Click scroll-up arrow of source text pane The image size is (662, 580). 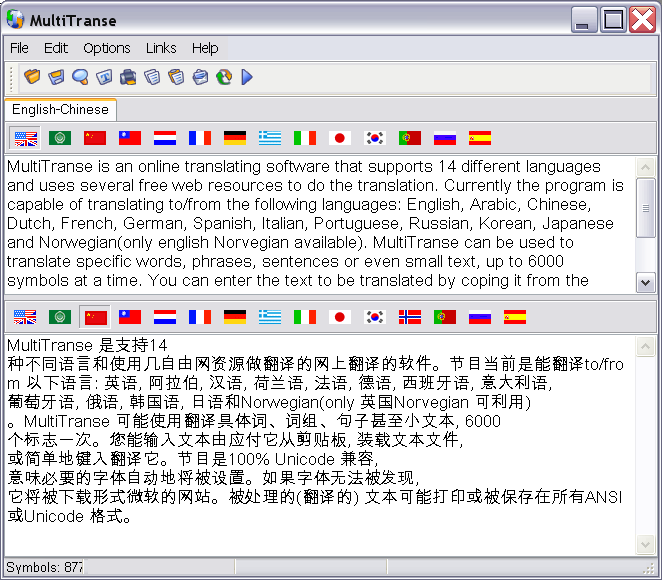coord(645,168)
